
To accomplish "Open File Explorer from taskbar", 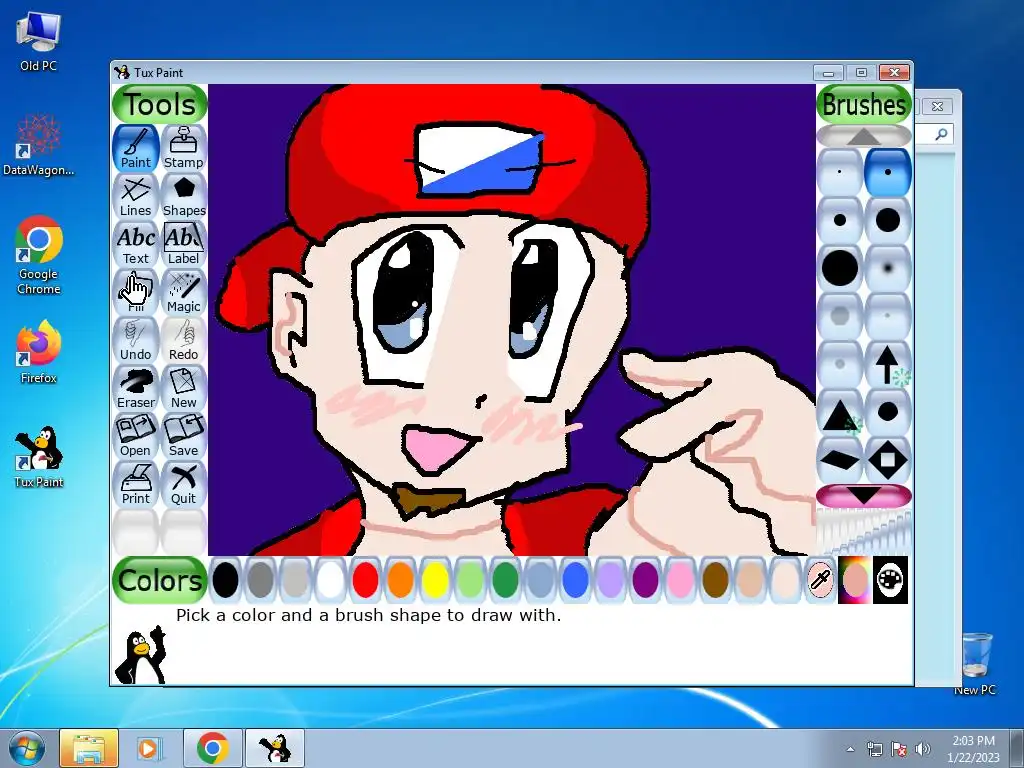I will tap(89, 748).
